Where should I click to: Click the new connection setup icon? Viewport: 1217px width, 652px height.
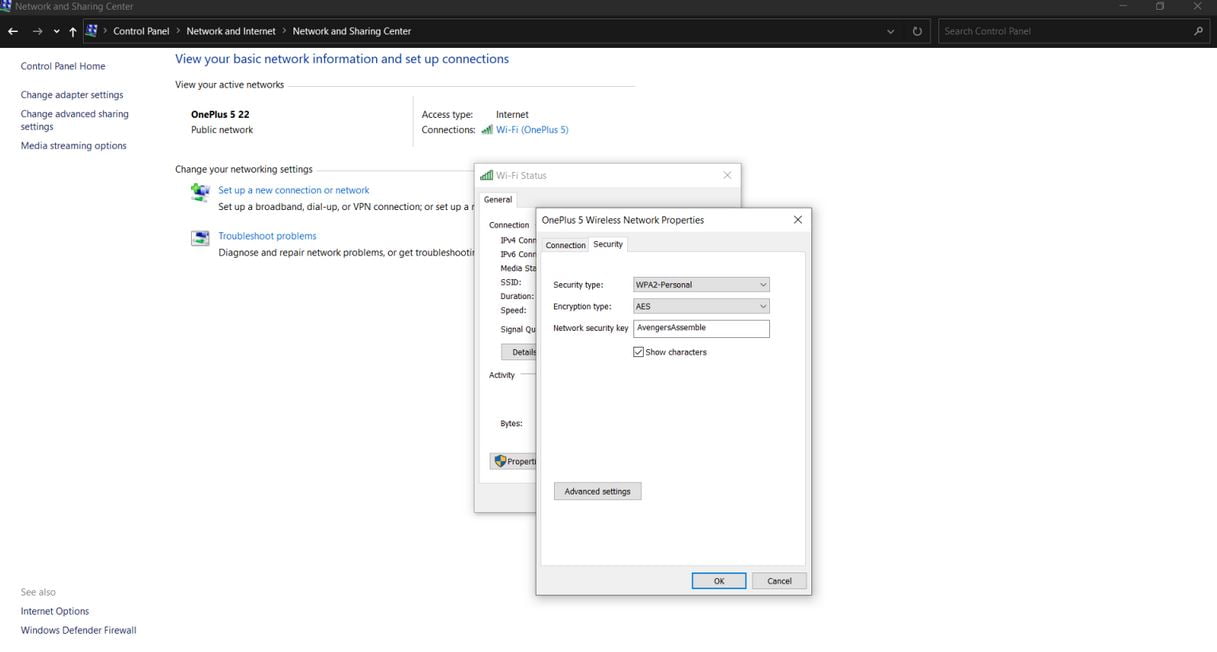[x=200, y=191]
